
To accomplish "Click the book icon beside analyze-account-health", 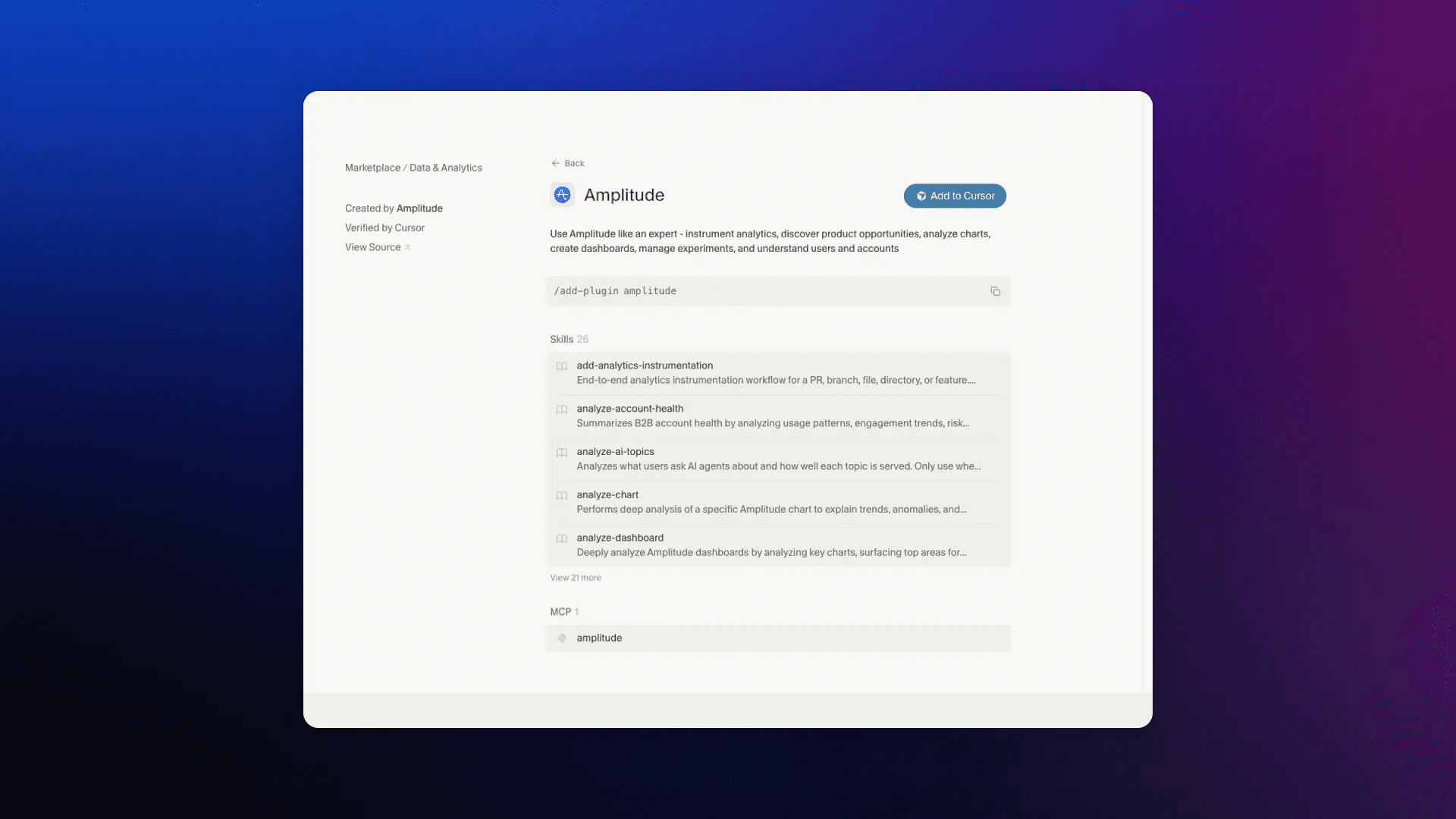I will (x=562, y=409).
